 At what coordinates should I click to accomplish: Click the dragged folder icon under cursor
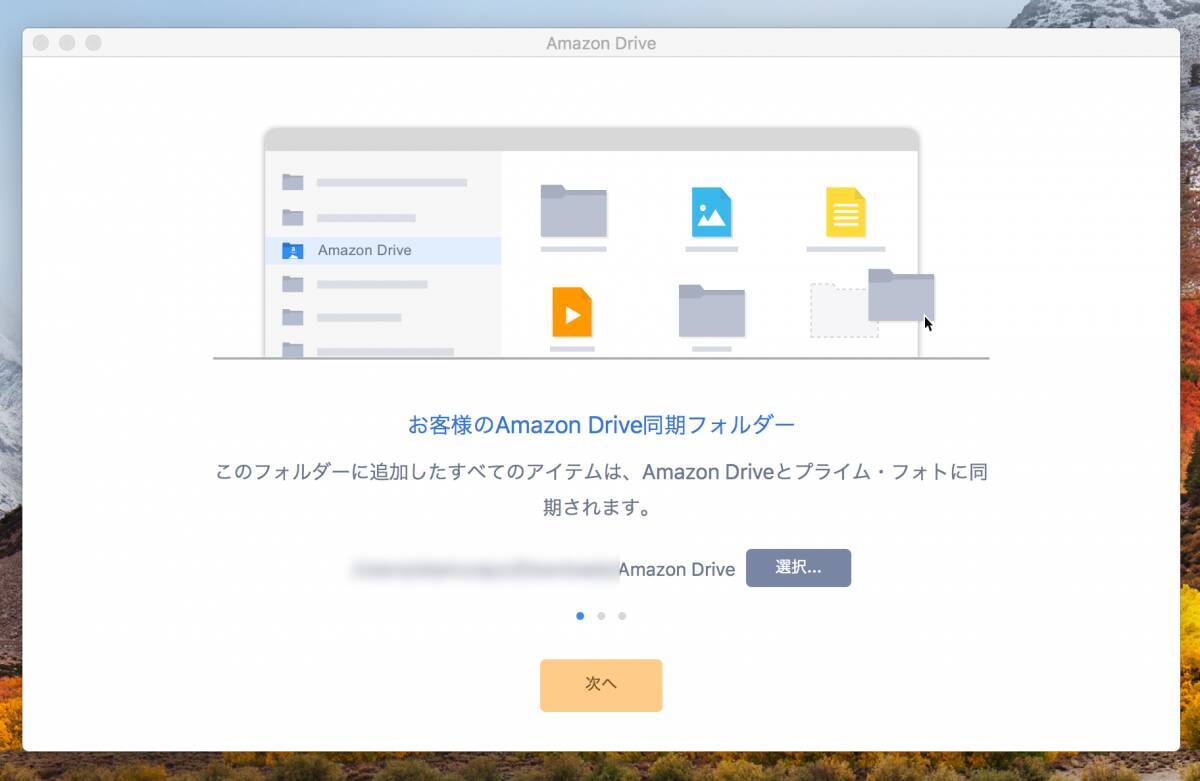tap(901, 295)
